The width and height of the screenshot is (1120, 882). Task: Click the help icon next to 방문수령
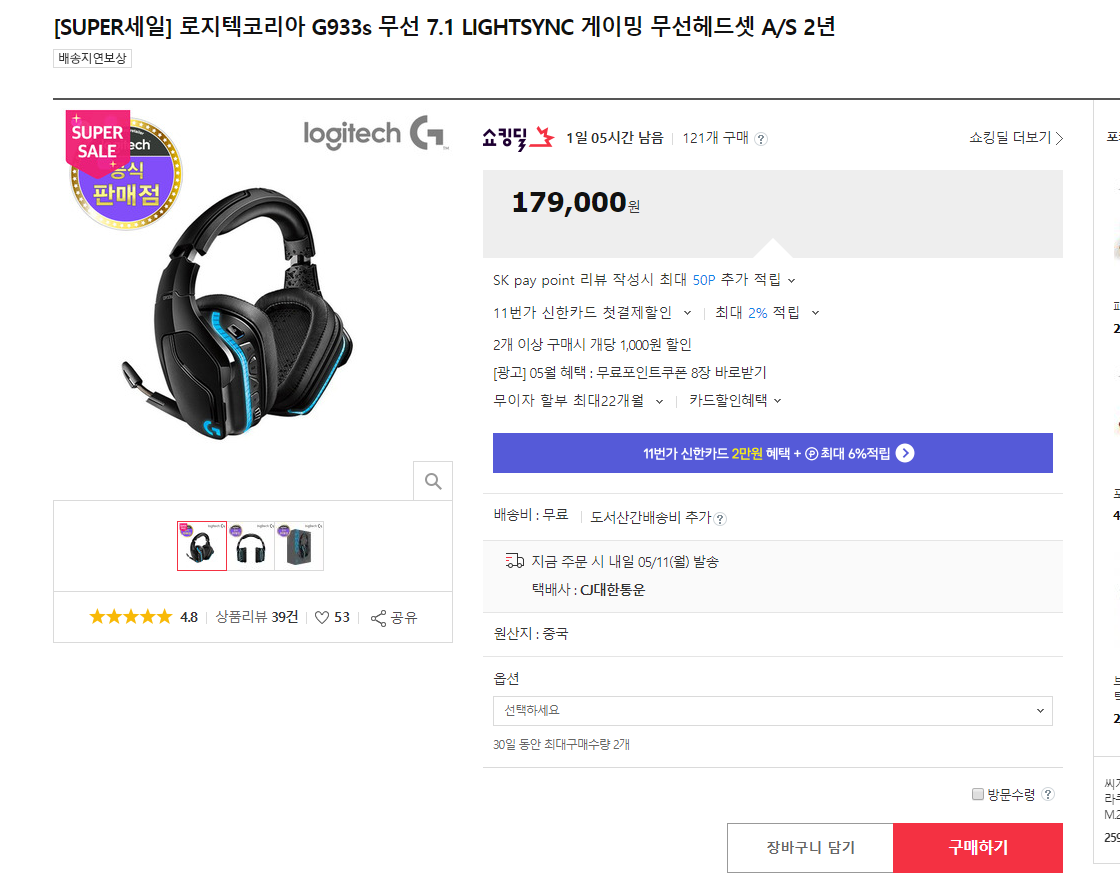(x=1048, y=794)
